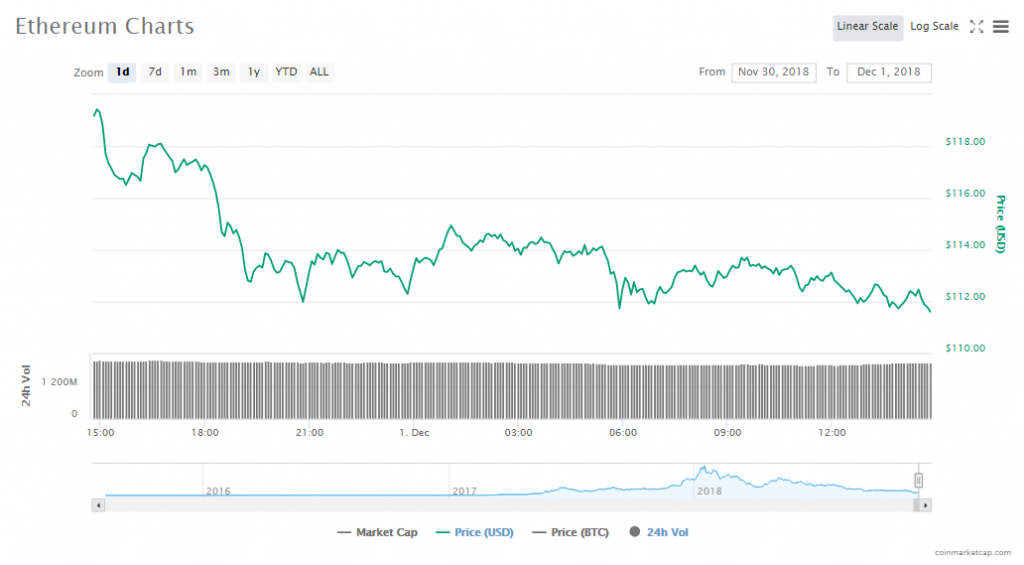The height and width of the screenshot is (565, 1024).
Task: Select the 7d zoom range
Action: click(x=155, y=72)
